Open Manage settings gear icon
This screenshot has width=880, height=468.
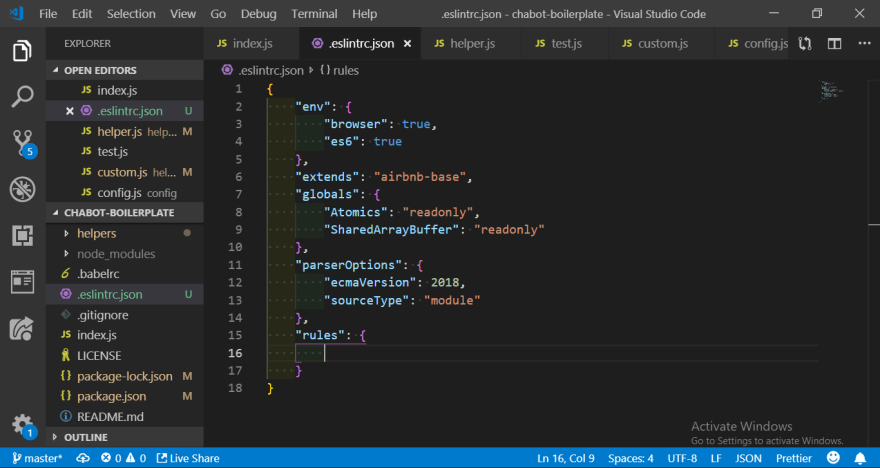tap(22, 425)
